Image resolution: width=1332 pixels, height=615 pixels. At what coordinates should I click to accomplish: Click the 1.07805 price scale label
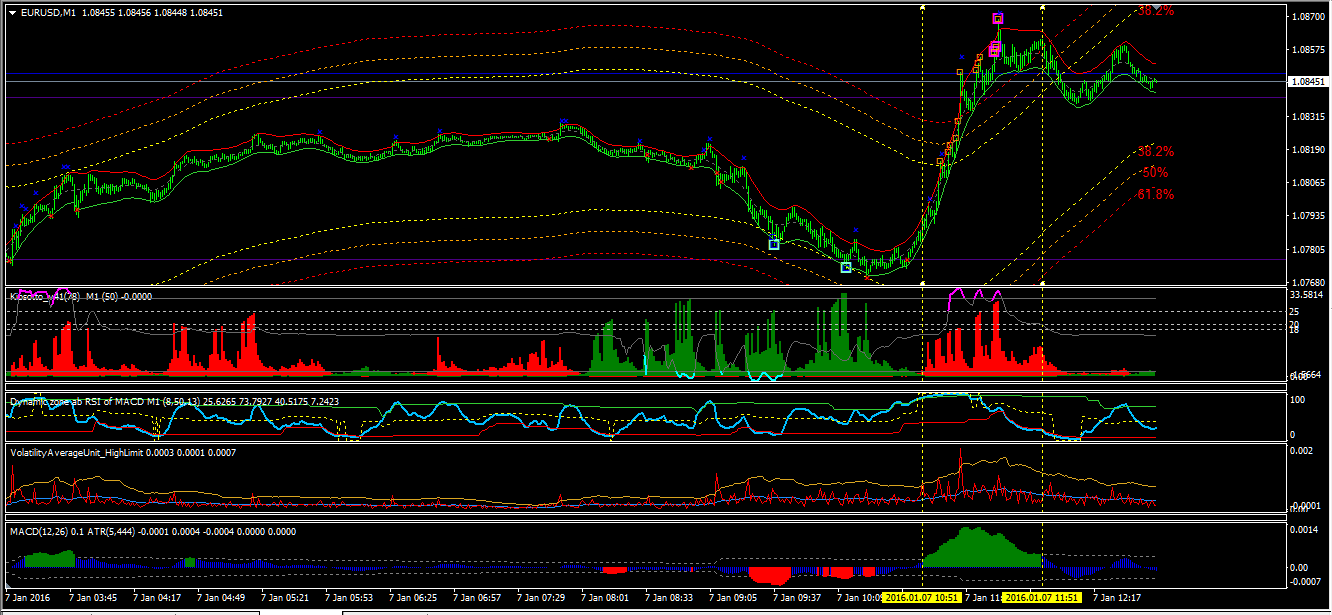pos(1308,249)
